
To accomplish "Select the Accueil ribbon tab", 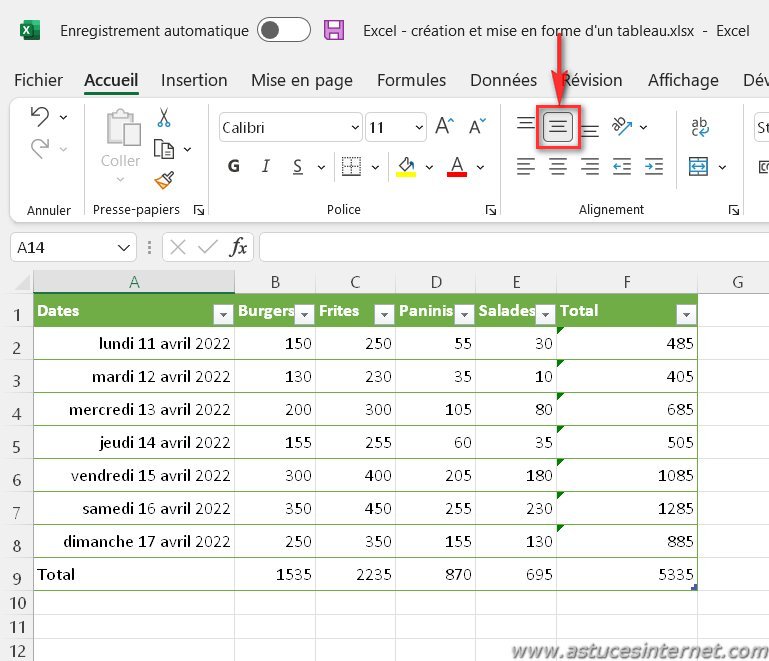I will [x=111, y=80].
